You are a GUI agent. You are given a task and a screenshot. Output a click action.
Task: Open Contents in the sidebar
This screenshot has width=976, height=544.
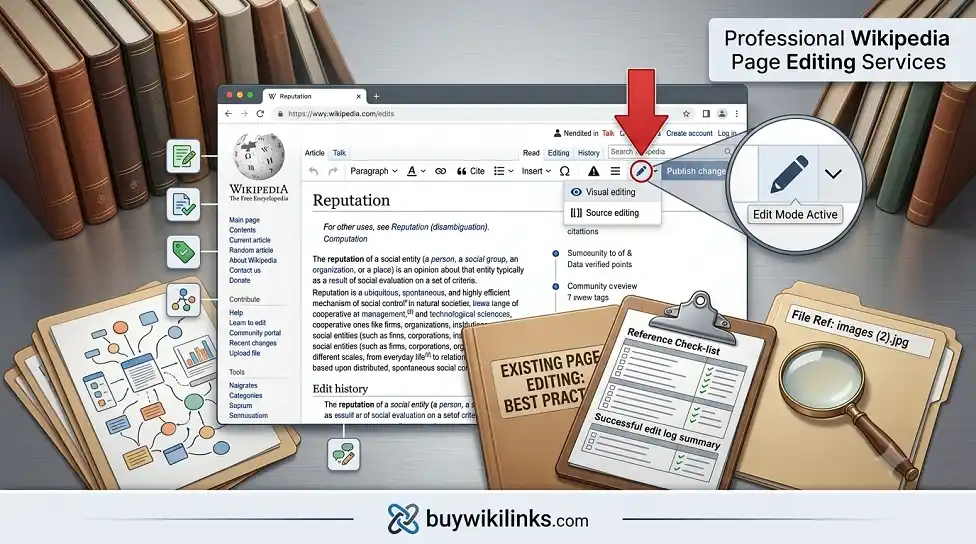click(242, 230)
